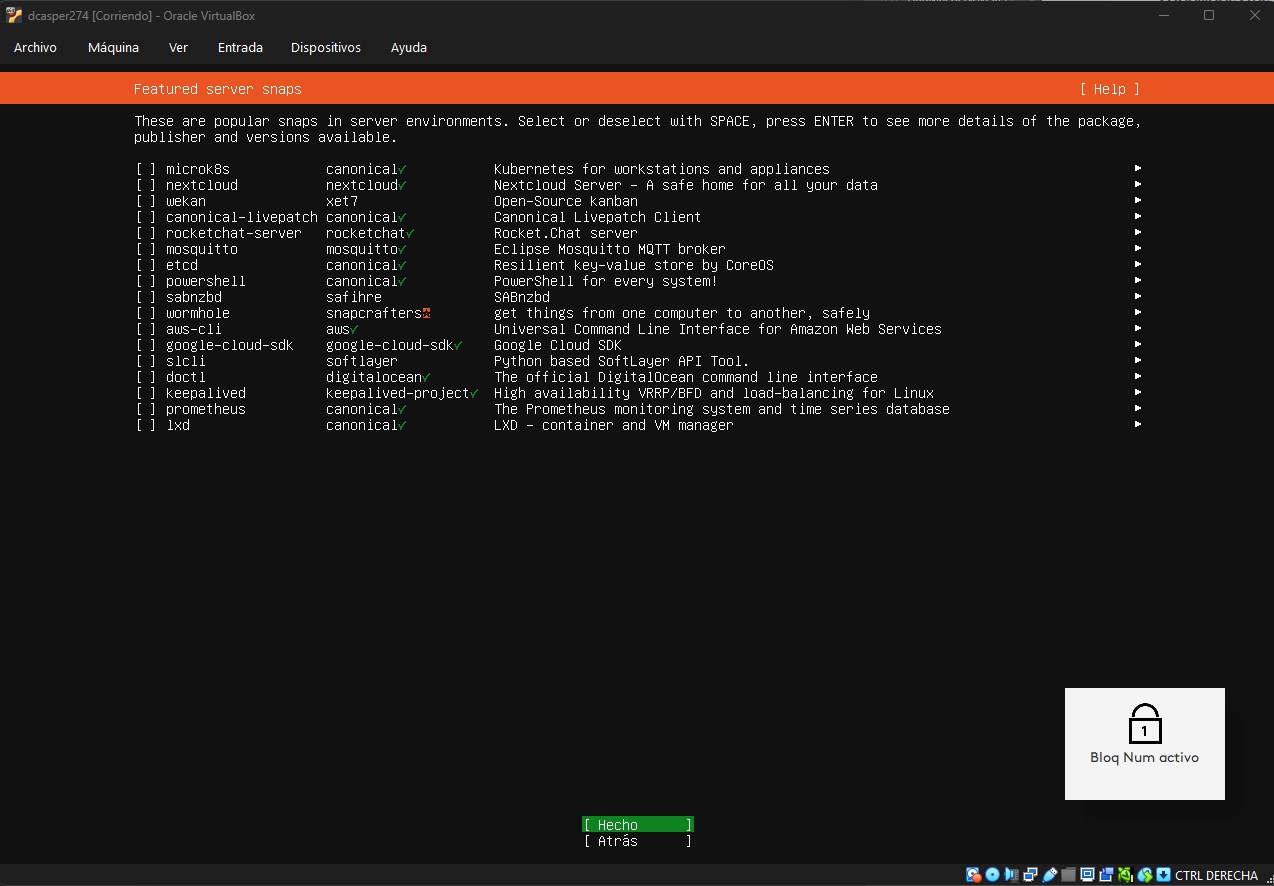Toggle the nextcloud snap checkbox
1274x886 pixels.
click(x=146, y=185)
